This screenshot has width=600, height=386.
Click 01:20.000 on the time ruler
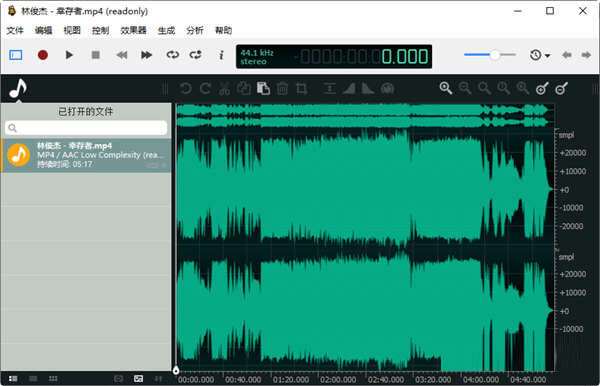coord(291,379)
